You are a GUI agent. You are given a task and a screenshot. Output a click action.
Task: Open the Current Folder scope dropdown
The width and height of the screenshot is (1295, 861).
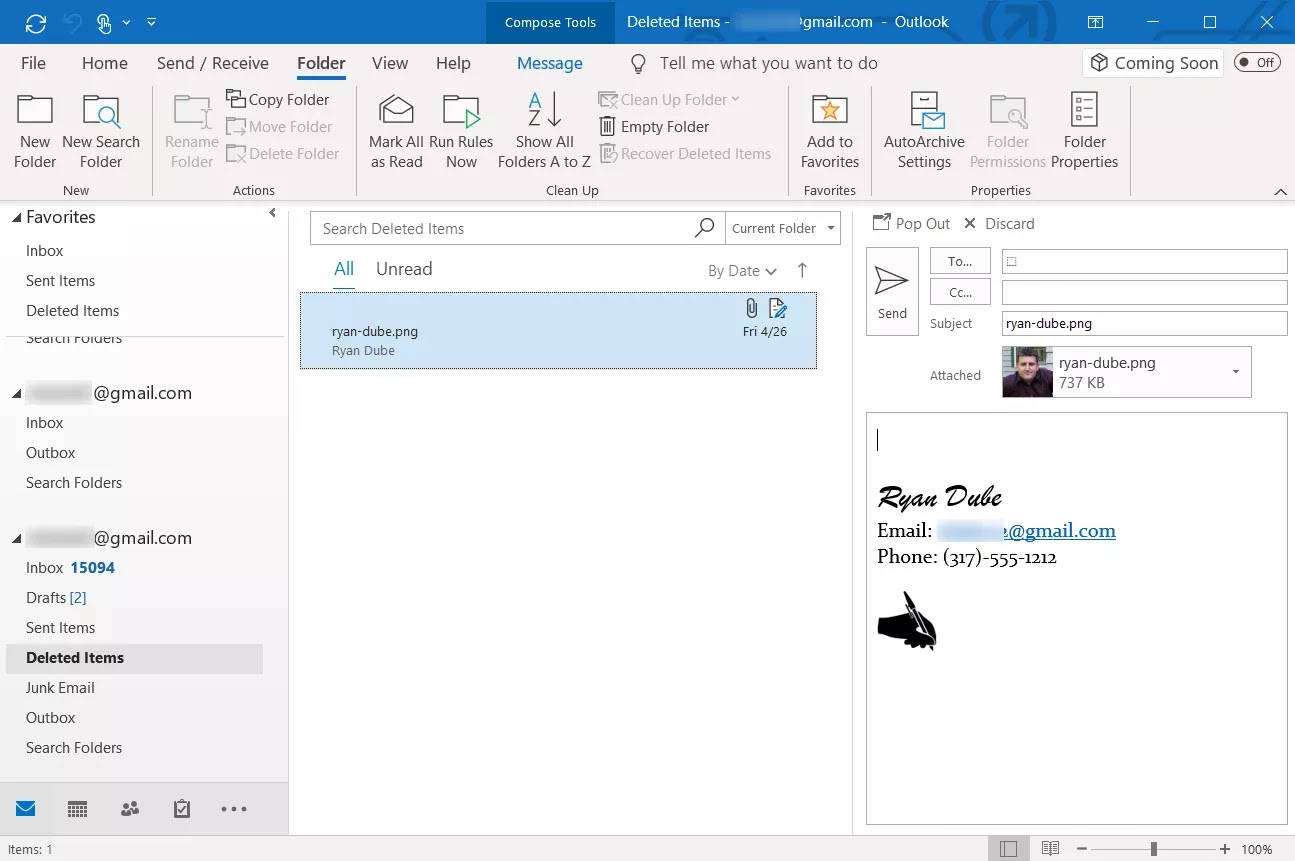tap(782, 228)
